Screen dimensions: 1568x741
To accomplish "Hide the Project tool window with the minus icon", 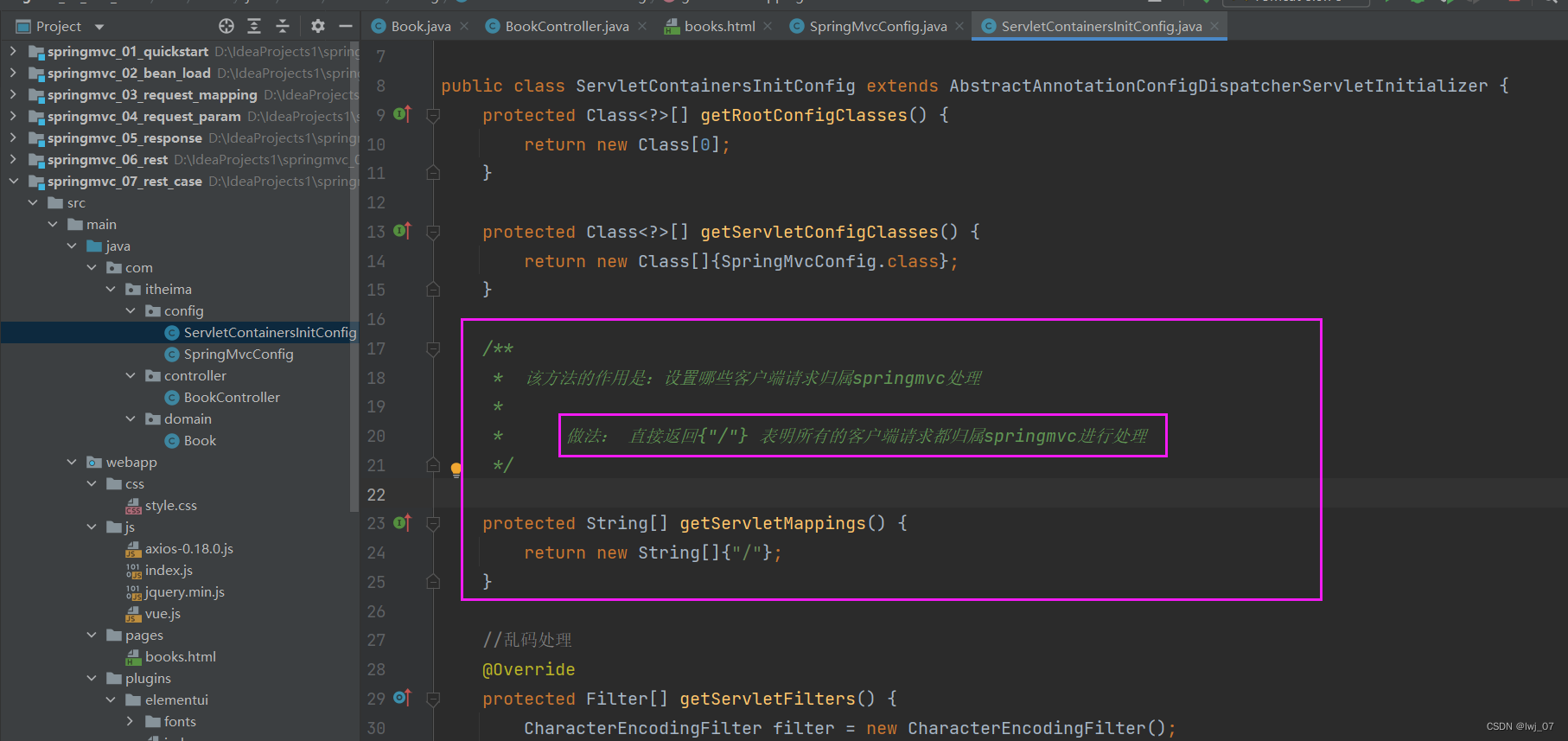I will [345, 26].
